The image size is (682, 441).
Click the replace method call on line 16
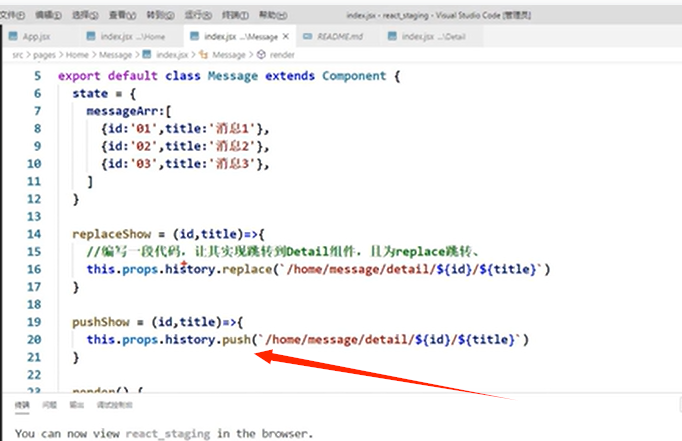[247, 270]
